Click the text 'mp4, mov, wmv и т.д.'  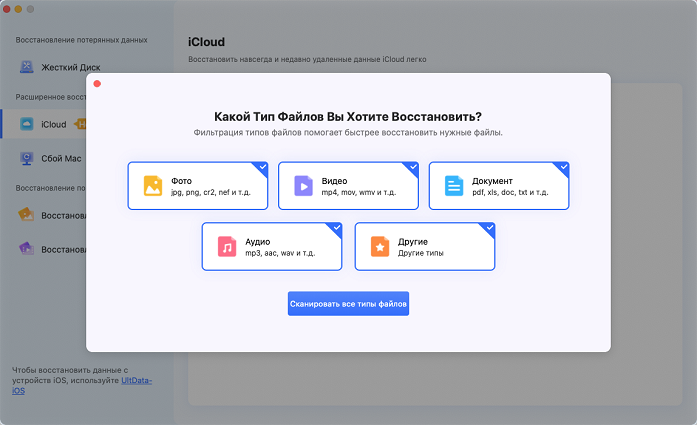click(x=359, y=192)
